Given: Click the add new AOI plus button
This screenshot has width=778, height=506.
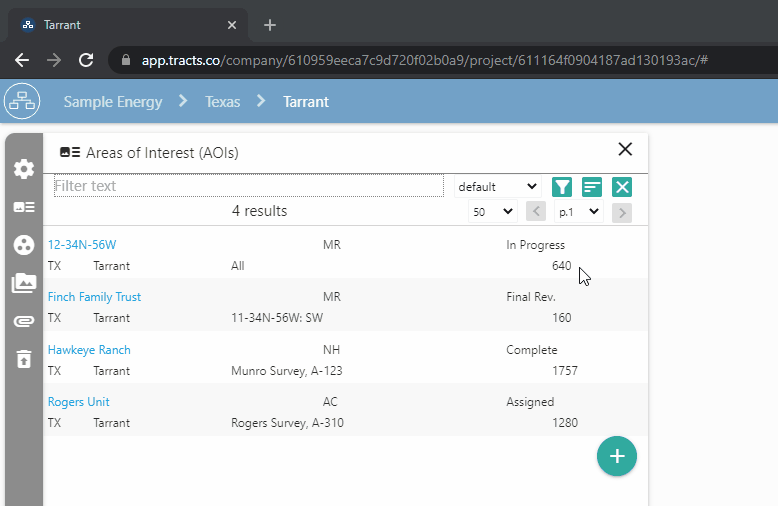Looking at the screenshot, I should (x=617, y=456).
